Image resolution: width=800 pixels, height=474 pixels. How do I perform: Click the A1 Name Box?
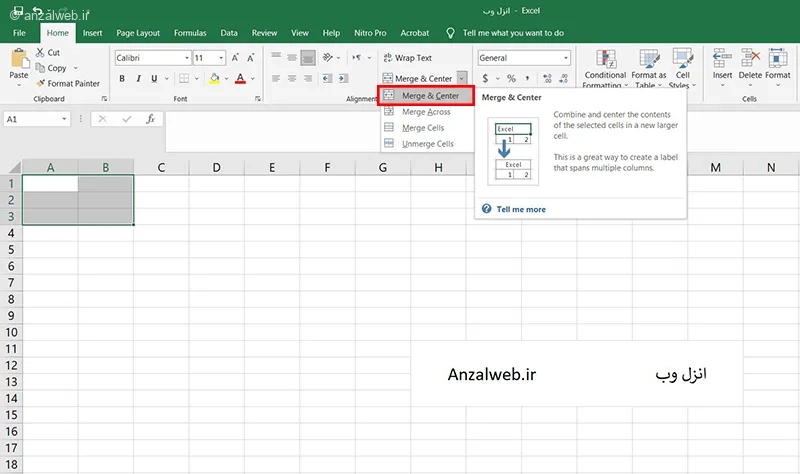pos(37,119)
